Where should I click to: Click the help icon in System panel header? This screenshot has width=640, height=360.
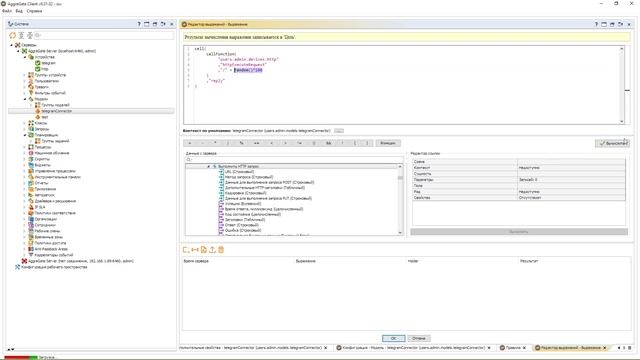139,24
